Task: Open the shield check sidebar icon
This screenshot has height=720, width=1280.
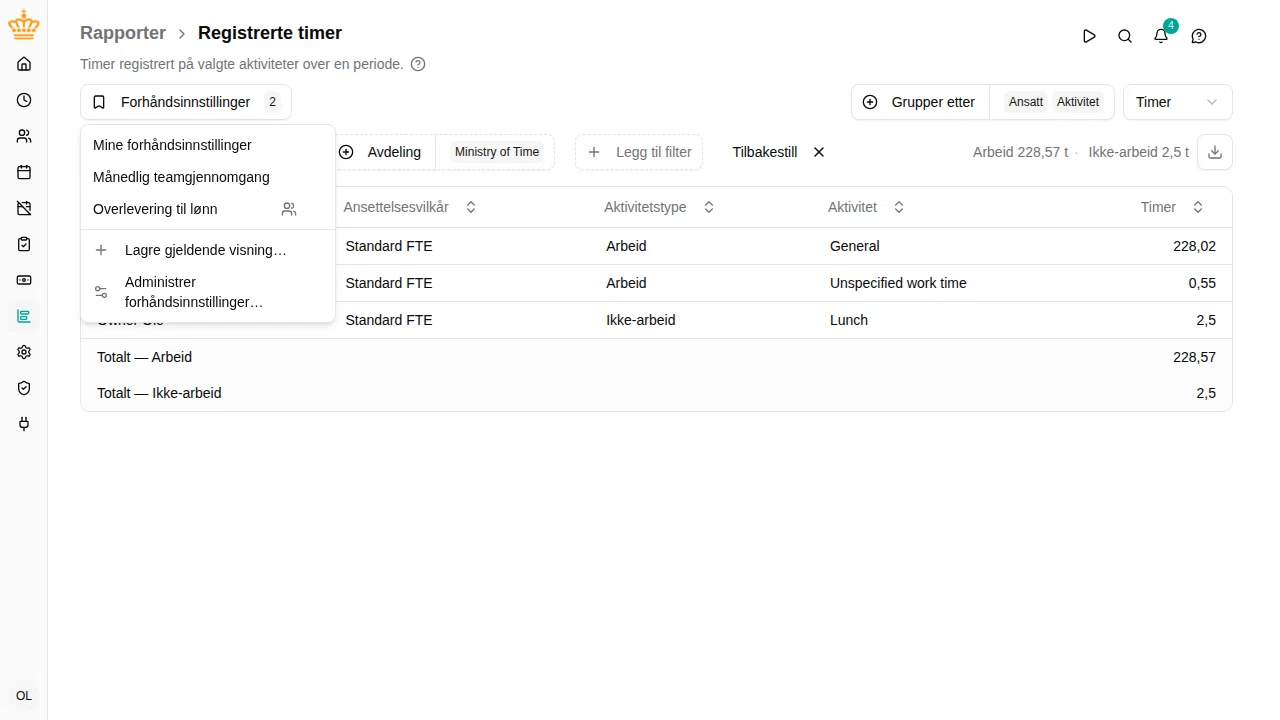Action: coord(24,388)
